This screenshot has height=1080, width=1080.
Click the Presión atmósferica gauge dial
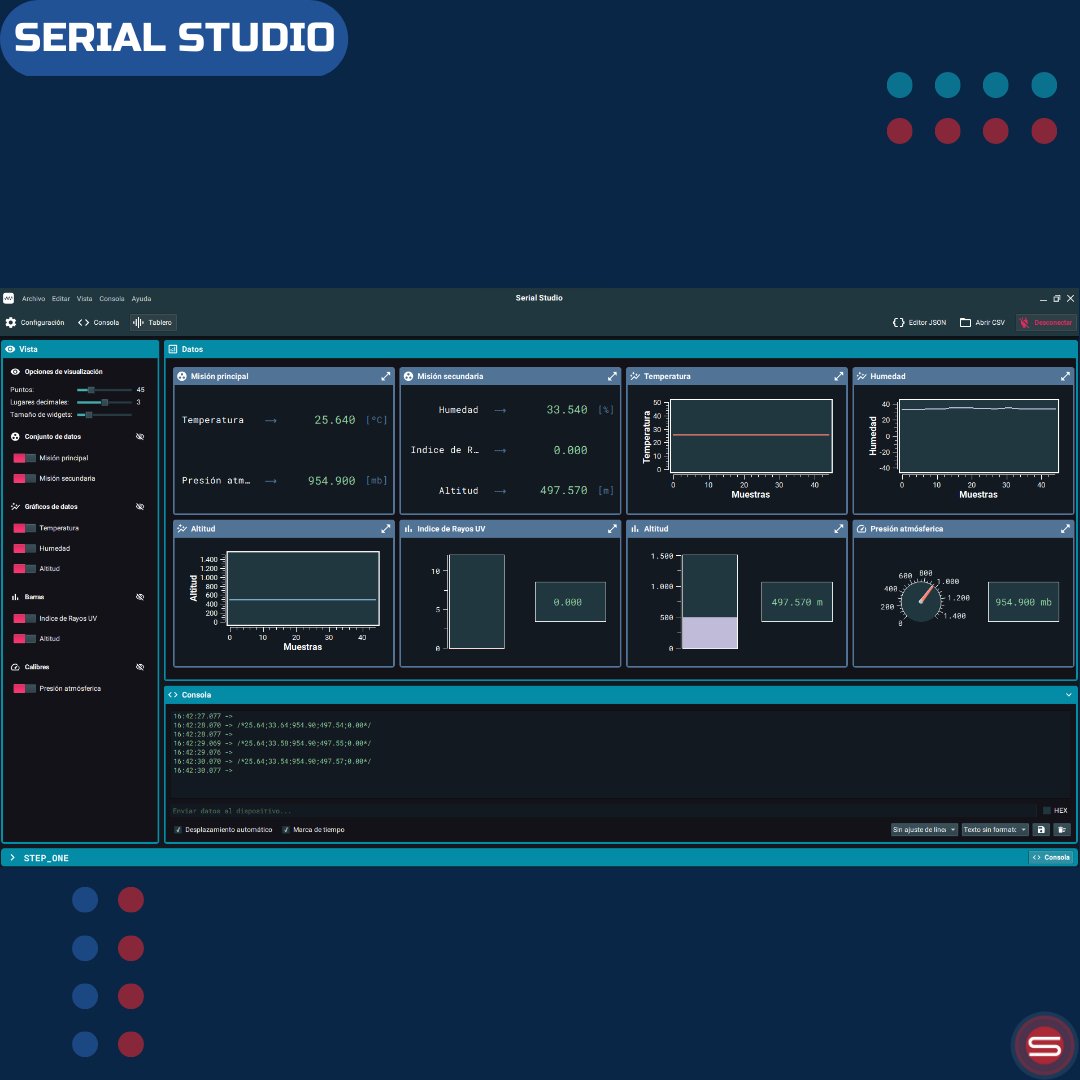click(922, 601)
